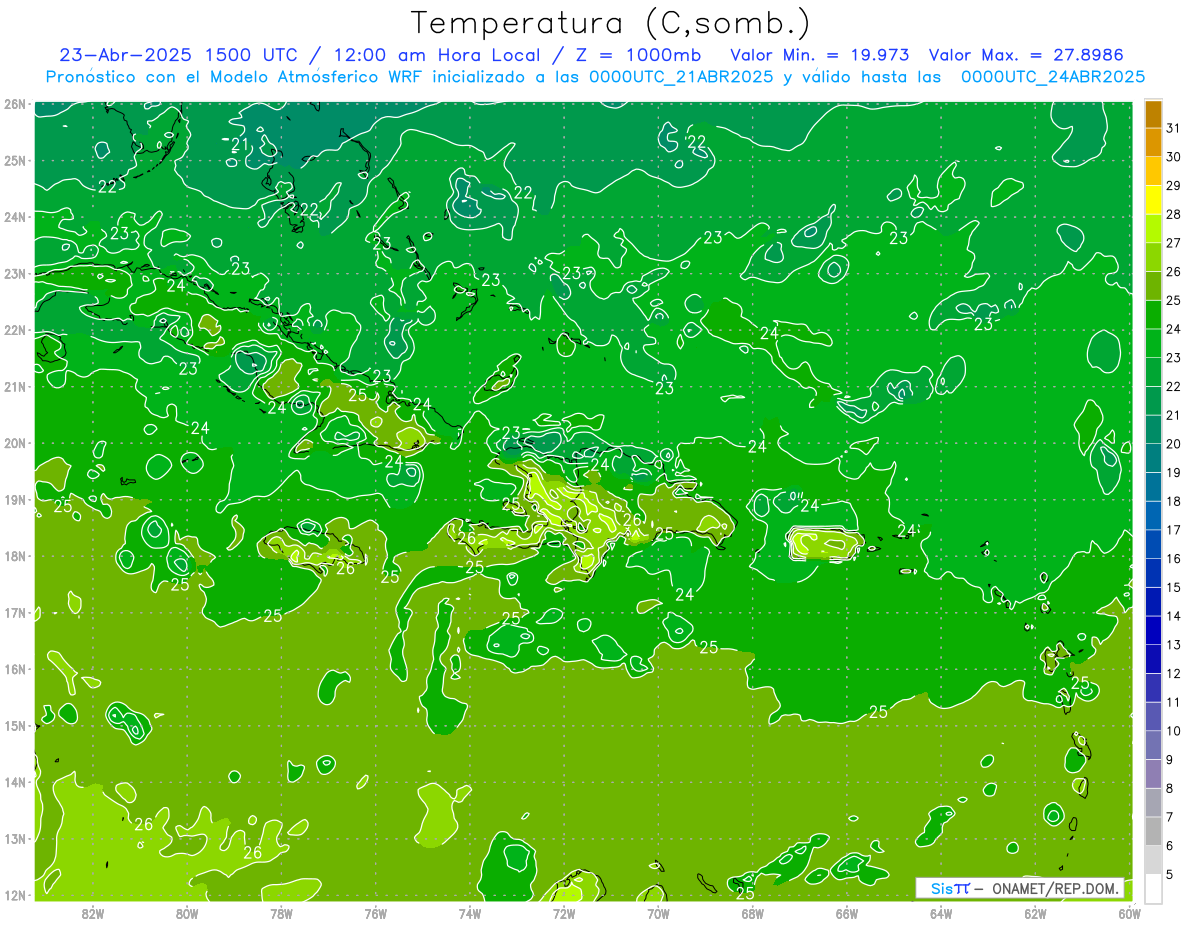Image resolution: width=1200 pixels, height=927 pixels.
Task: Click the '74W' longitude axis label
Action: click(470, 913)
